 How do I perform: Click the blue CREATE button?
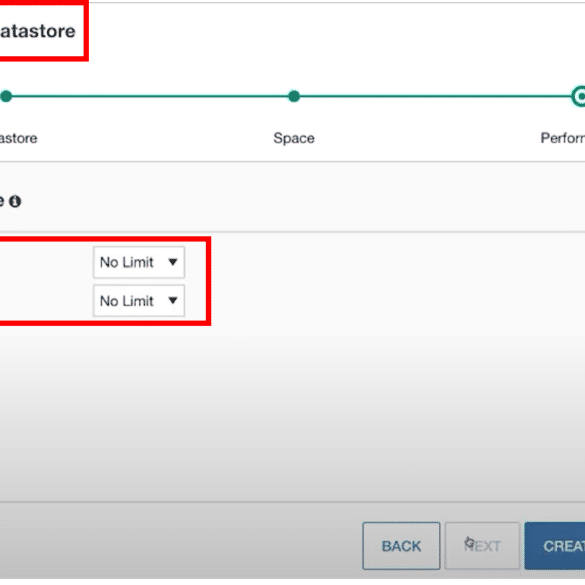point(555,546)
